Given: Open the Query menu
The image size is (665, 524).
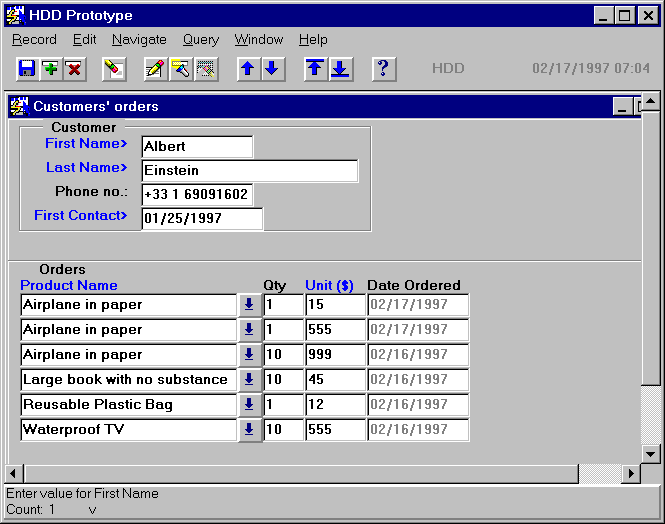Looking at the screenshot, I should [x=200, y=40].
